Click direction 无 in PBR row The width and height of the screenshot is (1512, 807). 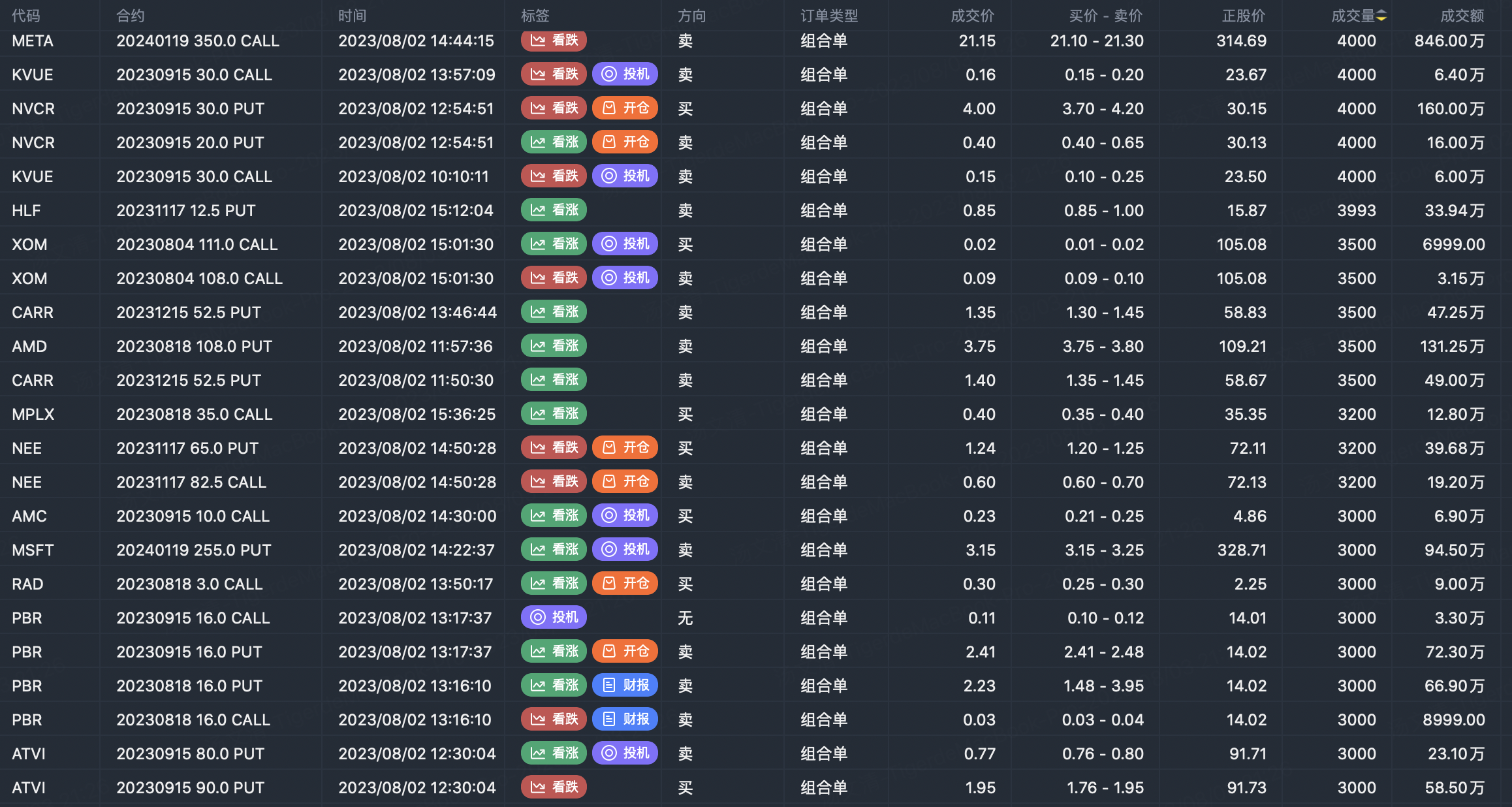coord(685,618)
